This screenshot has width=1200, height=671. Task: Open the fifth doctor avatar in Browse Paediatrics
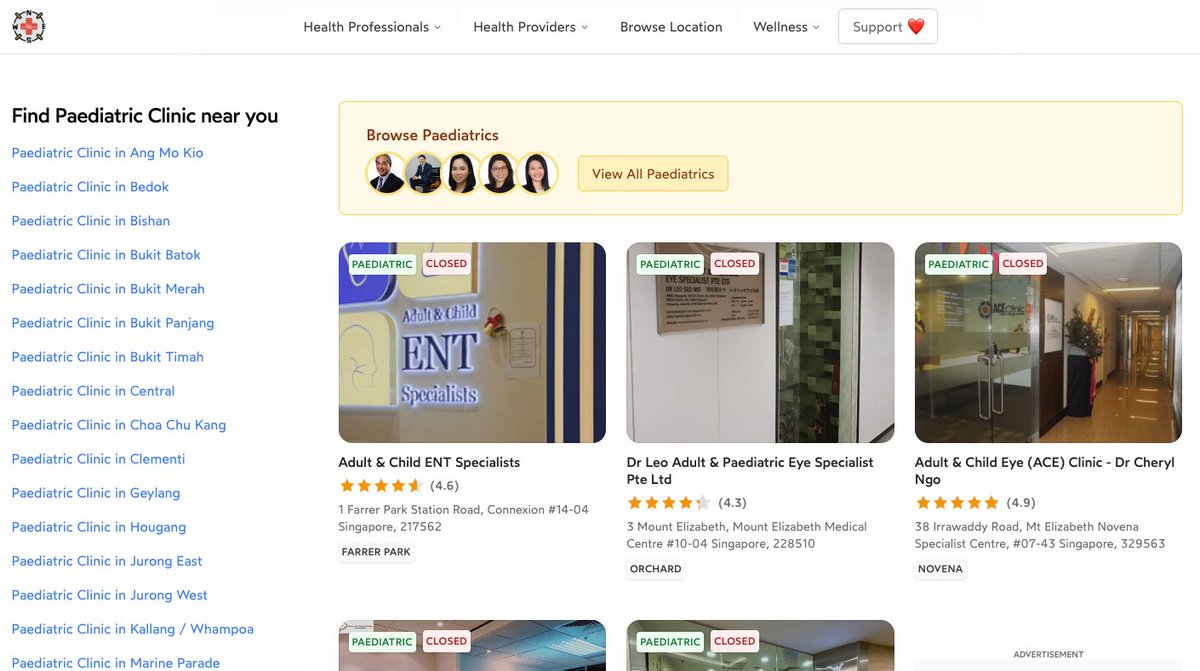pyautogui.click(x=537, y=173)
